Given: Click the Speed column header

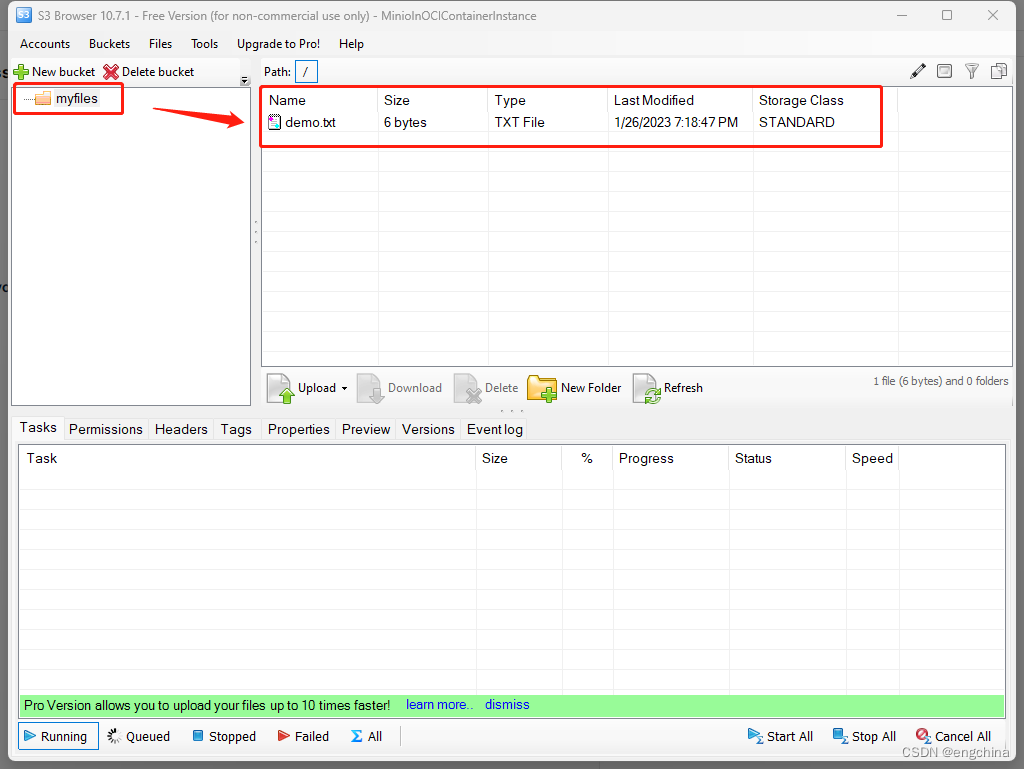Looking at the screenshot, I should click(x=872, y=458).
